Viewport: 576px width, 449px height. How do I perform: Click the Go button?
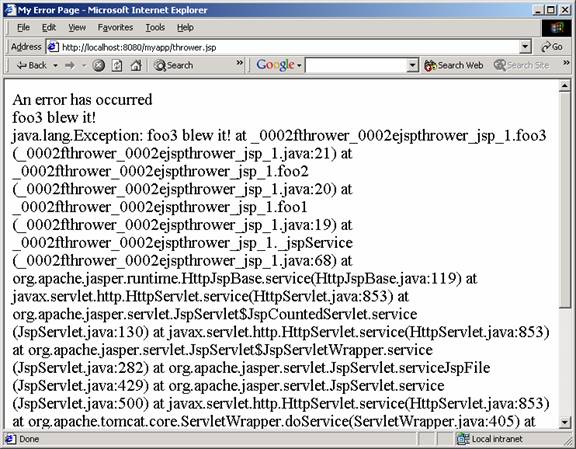pyautogui.click(x=552, y=47)
